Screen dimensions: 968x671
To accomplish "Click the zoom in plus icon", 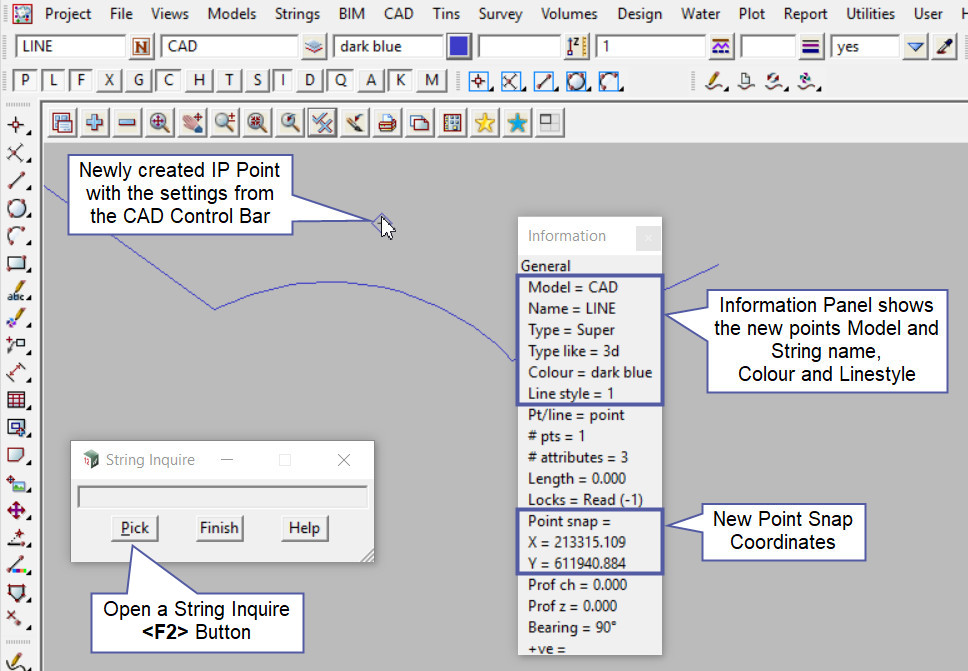I will pos(95,123).
